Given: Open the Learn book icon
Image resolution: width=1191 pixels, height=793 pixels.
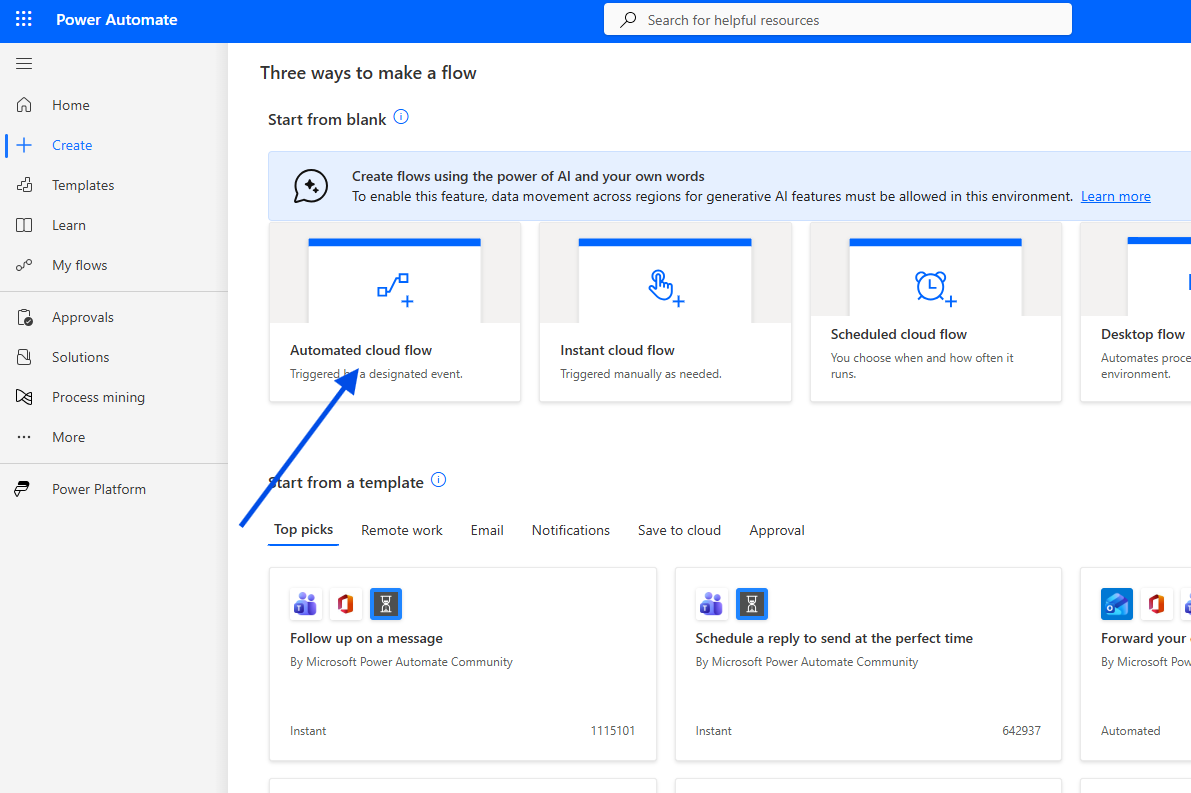Looking at the screenshot, I should coord(24,225).
